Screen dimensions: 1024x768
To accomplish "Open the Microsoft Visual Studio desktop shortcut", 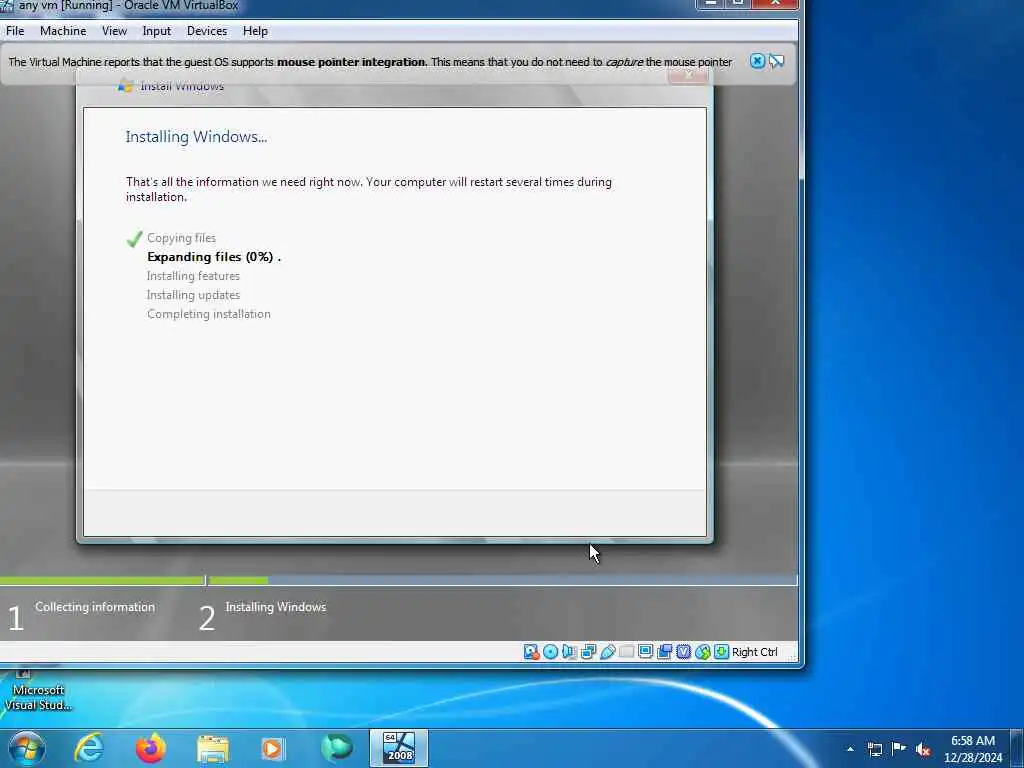I will pos(38,691).
